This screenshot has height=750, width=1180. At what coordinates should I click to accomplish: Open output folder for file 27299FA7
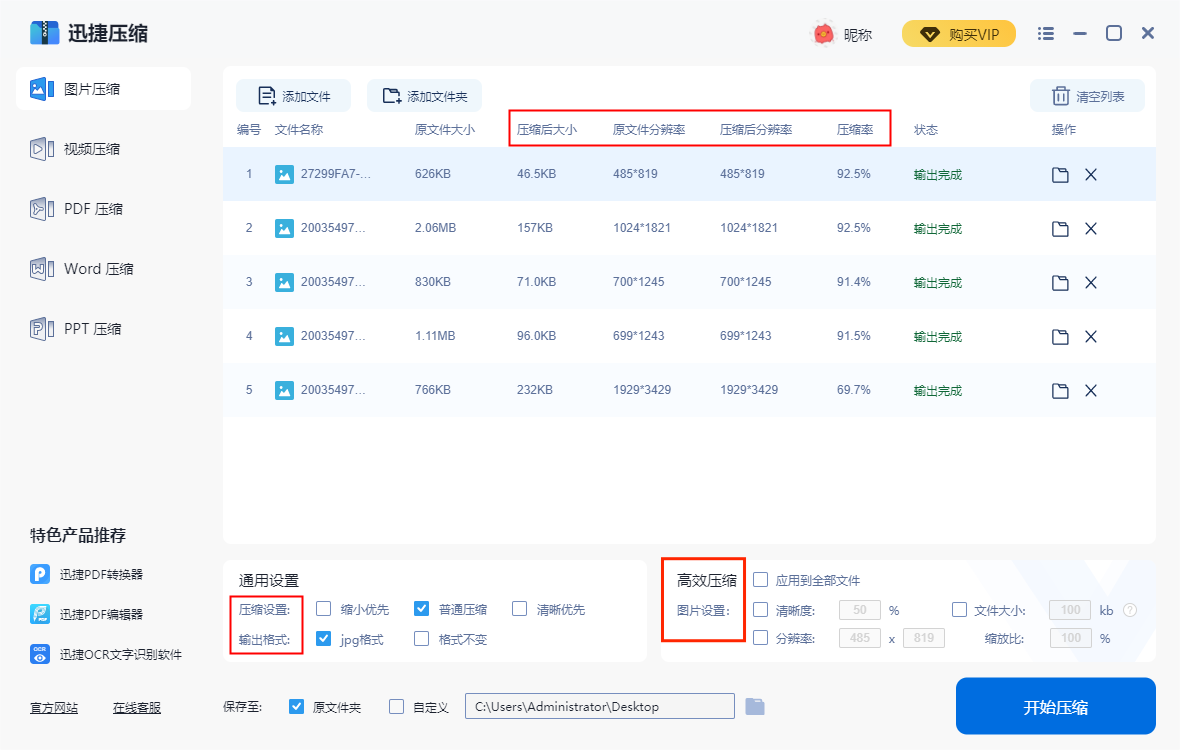1060,175
